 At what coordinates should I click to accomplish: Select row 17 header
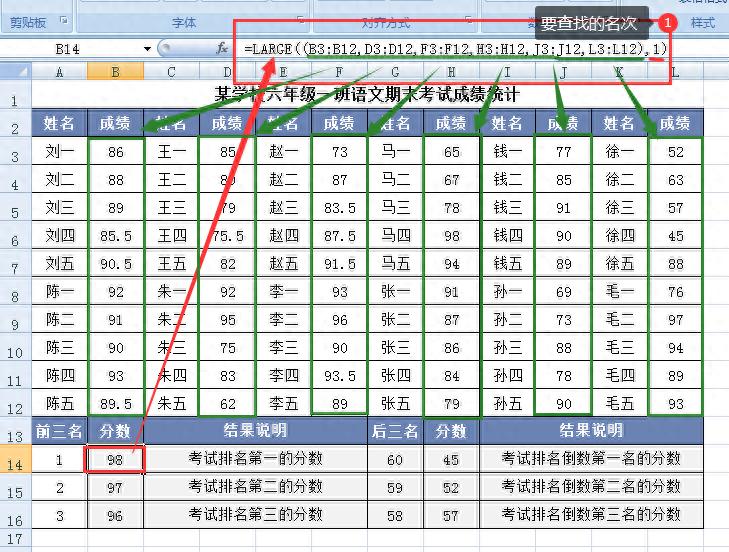click(x=15, y=539)
